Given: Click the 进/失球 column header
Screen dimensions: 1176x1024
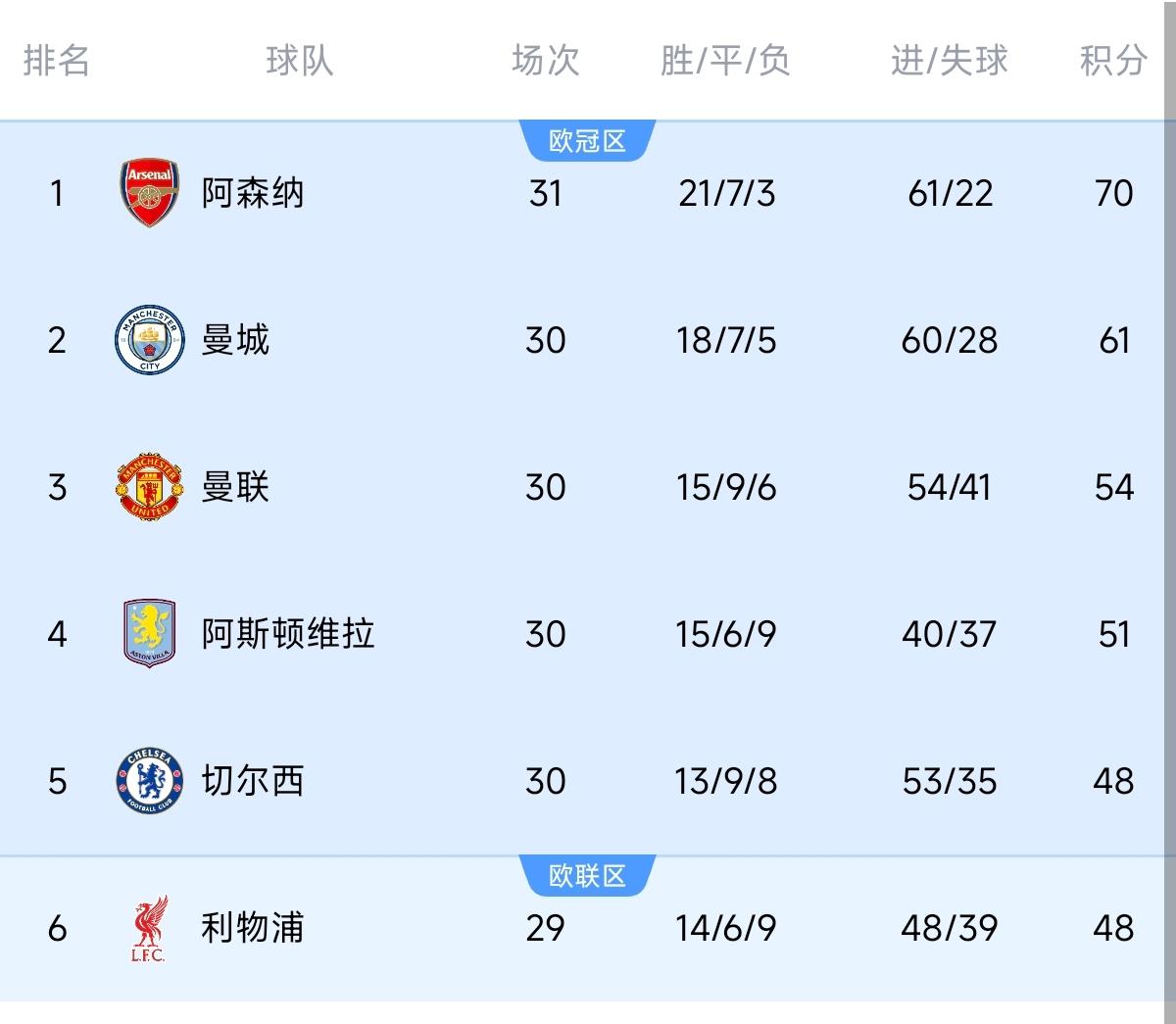Looking at the screenshot, I should (949, 61).
